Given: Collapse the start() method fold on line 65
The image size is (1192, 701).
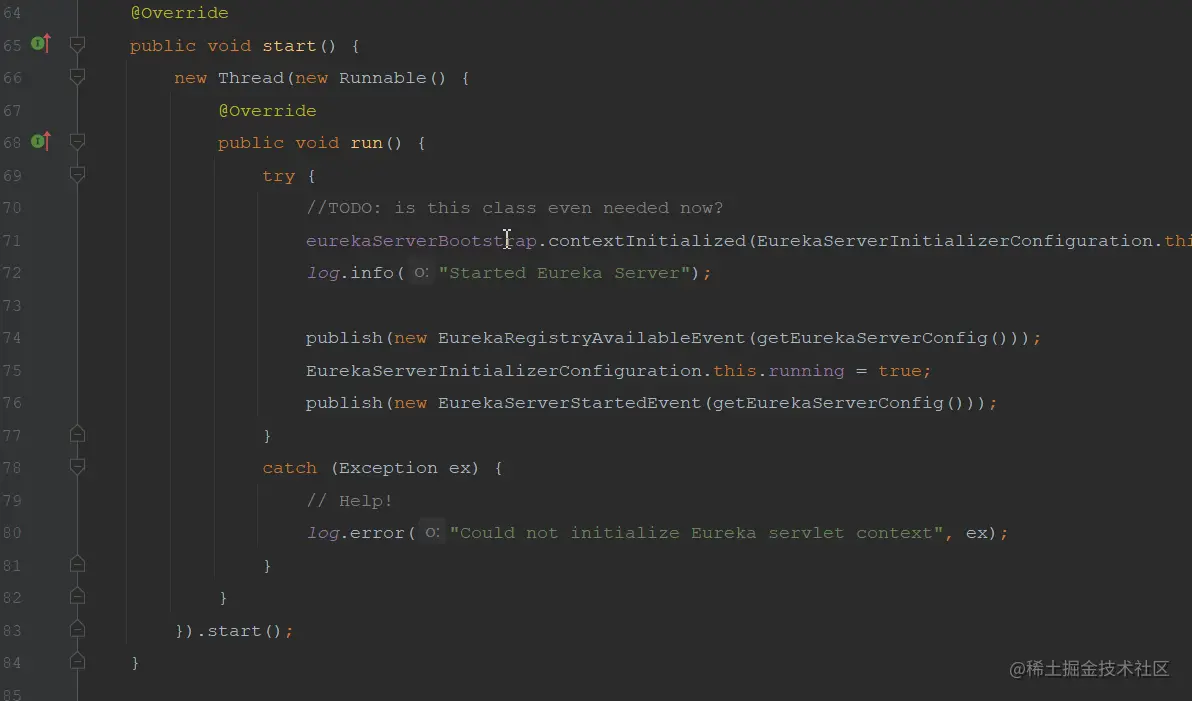Looking at the screenshot, I should point(77,45).
